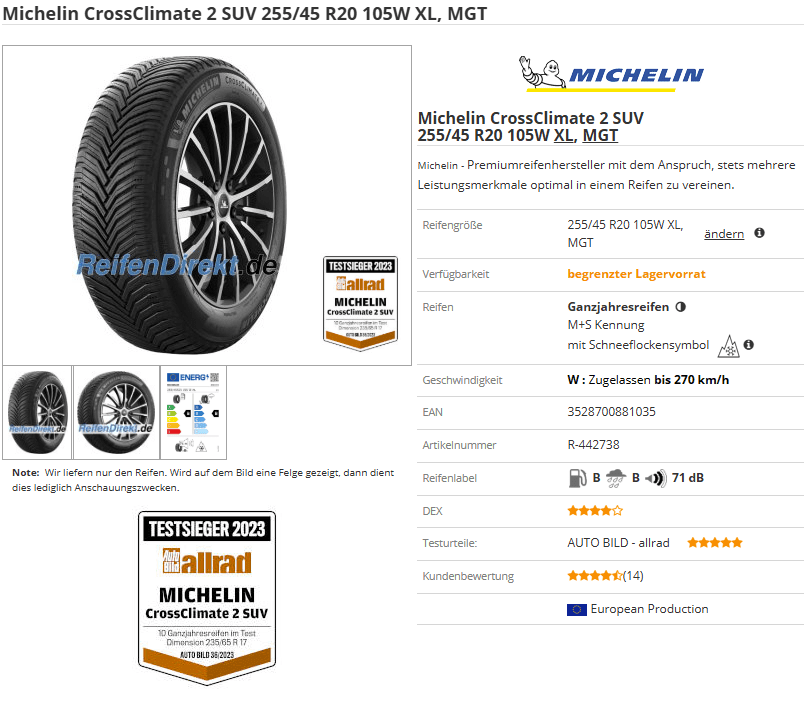Viewport: 804px width, 701px height.
Task: Select the first tire thumbnail
Action: pyautogui.click(x=37, y=412)
